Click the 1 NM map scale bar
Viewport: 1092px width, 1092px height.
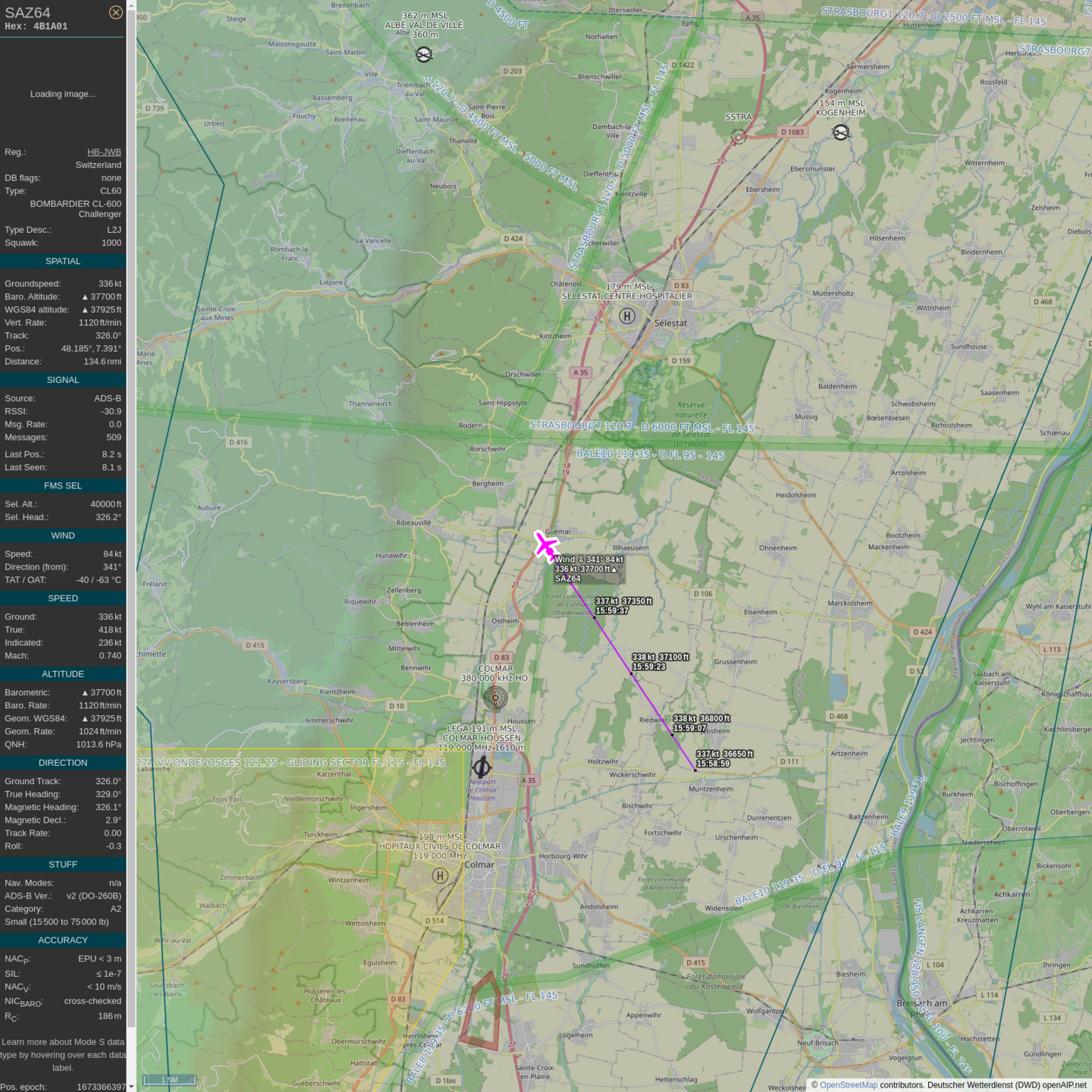coord(170,1080)
